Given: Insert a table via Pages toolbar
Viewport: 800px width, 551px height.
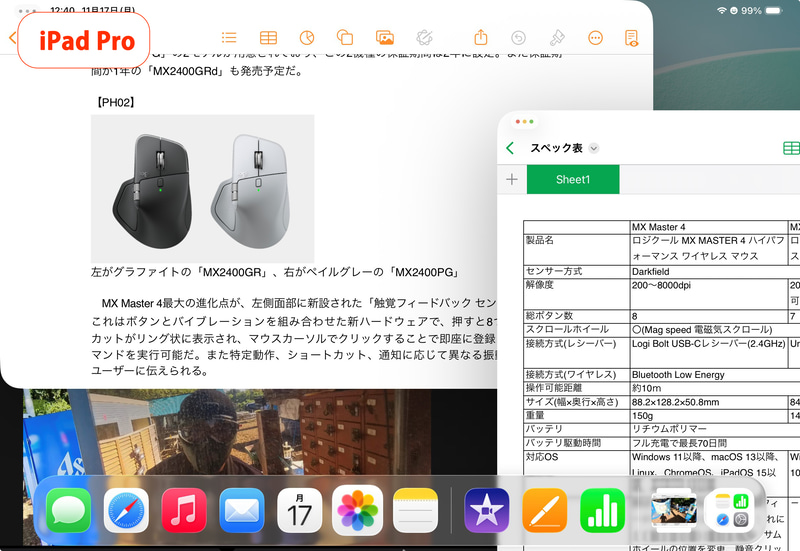Looking at the screenshot, I should coord(268,37).
